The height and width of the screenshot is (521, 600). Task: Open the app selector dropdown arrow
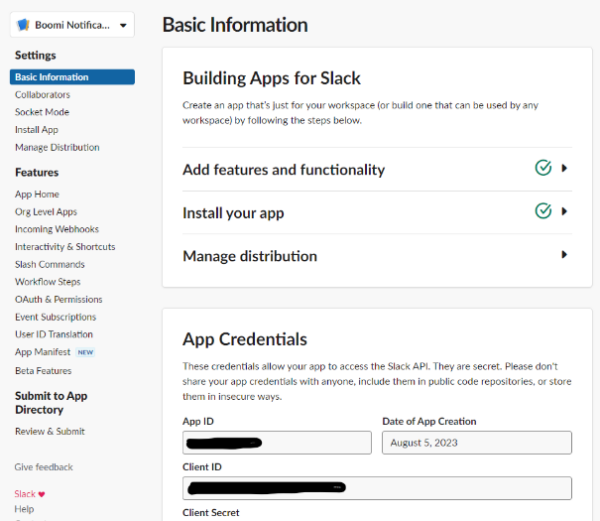click(123, 26)
